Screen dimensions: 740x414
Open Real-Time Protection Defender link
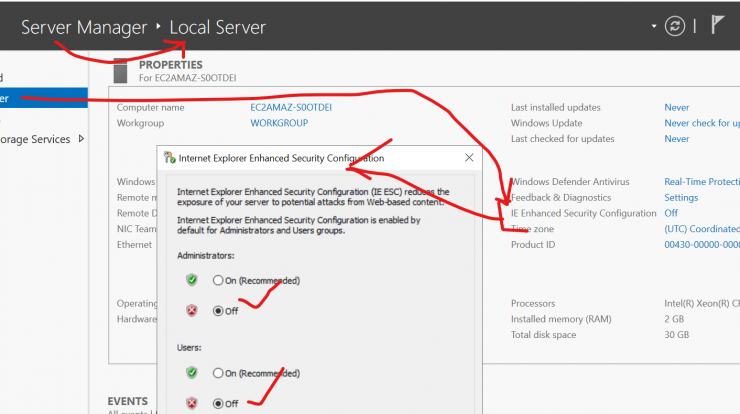pos(702,182)
